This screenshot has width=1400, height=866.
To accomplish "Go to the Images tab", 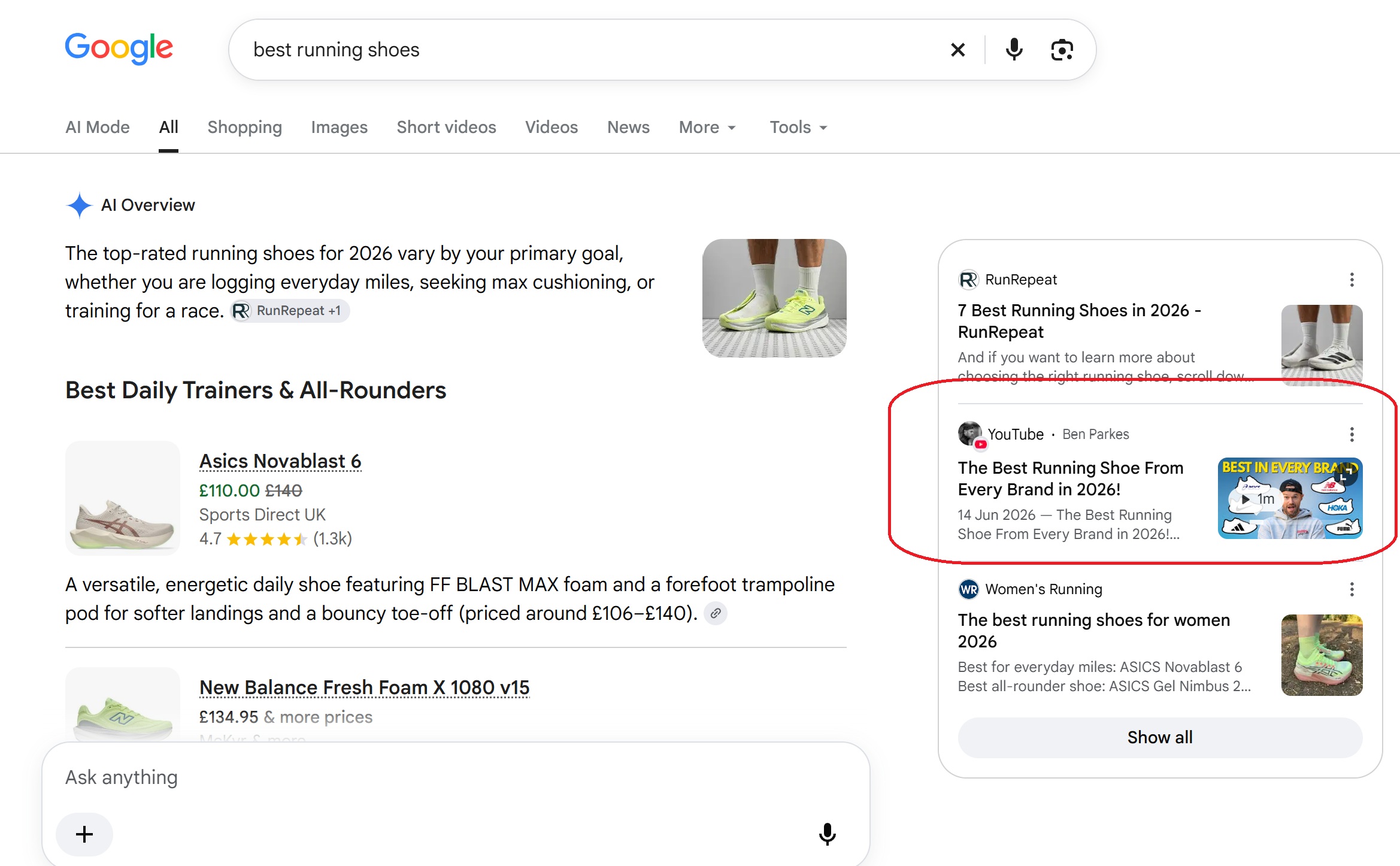I will pos(339,128).
